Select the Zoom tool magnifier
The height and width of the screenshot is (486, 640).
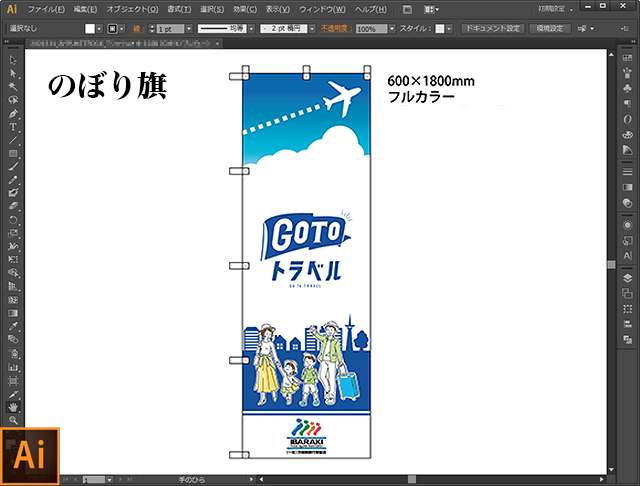pyautogui.click(x=13, y=420)
